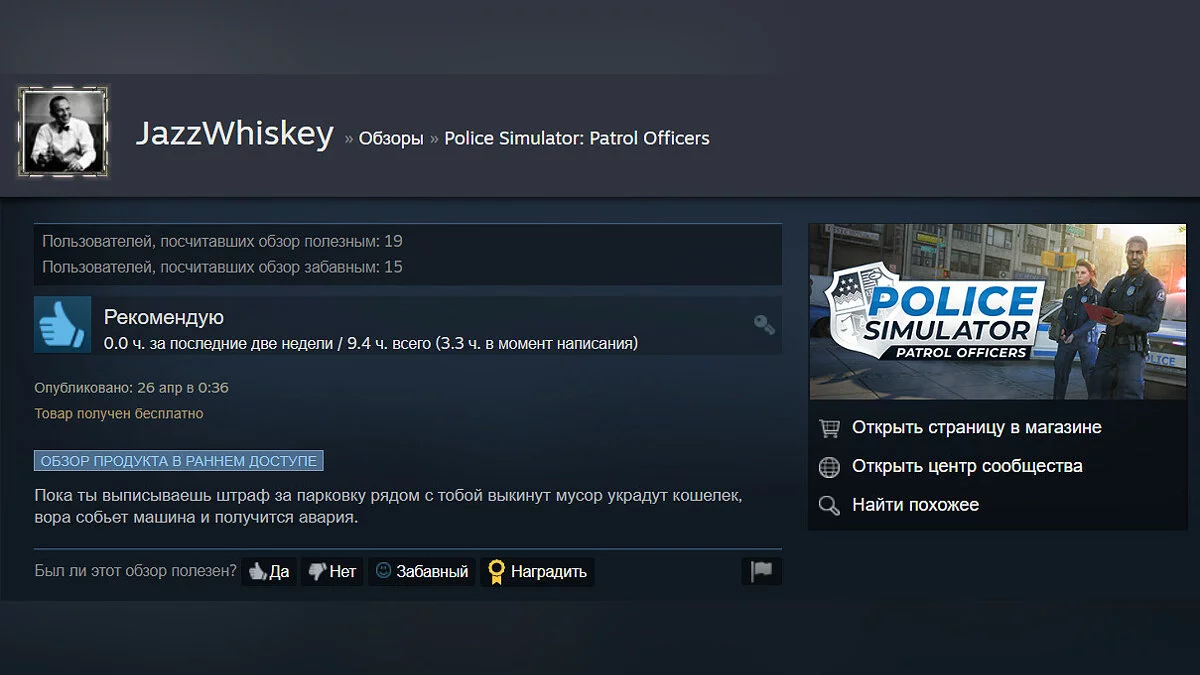Click the magnifier find-similar icon
Screen dimensions: 1200x675
point(829,505)
